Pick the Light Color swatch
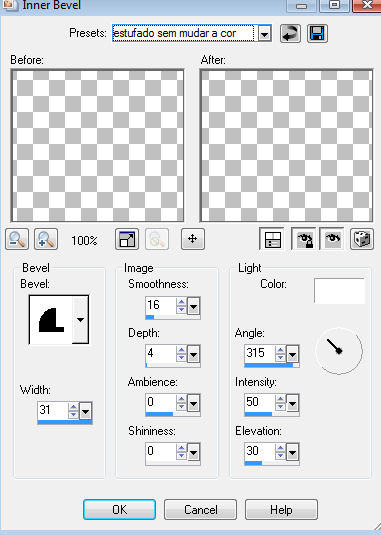The image size is (381, 535). point(339,291)
